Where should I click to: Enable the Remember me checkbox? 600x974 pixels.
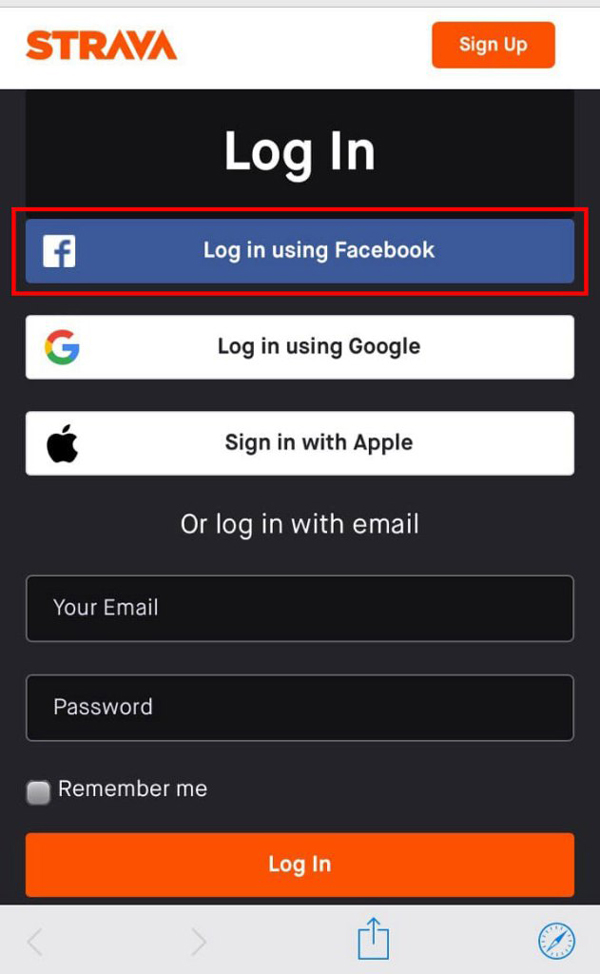click(x=38, y=792)
